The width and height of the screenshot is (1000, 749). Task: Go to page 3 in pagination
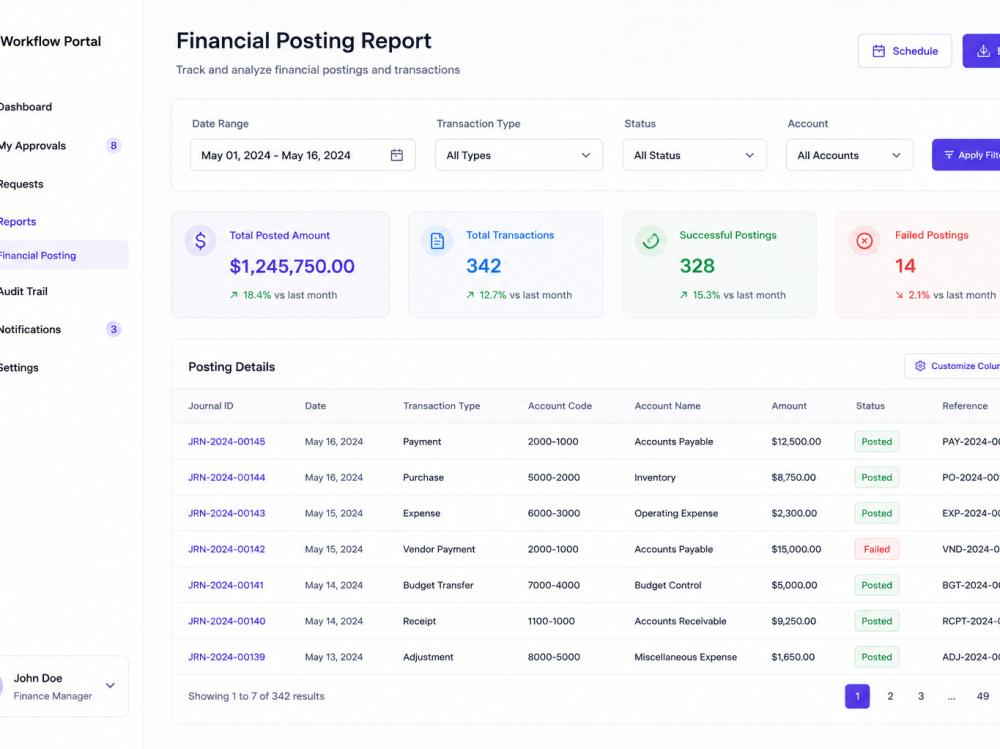[x=921, y=696]
